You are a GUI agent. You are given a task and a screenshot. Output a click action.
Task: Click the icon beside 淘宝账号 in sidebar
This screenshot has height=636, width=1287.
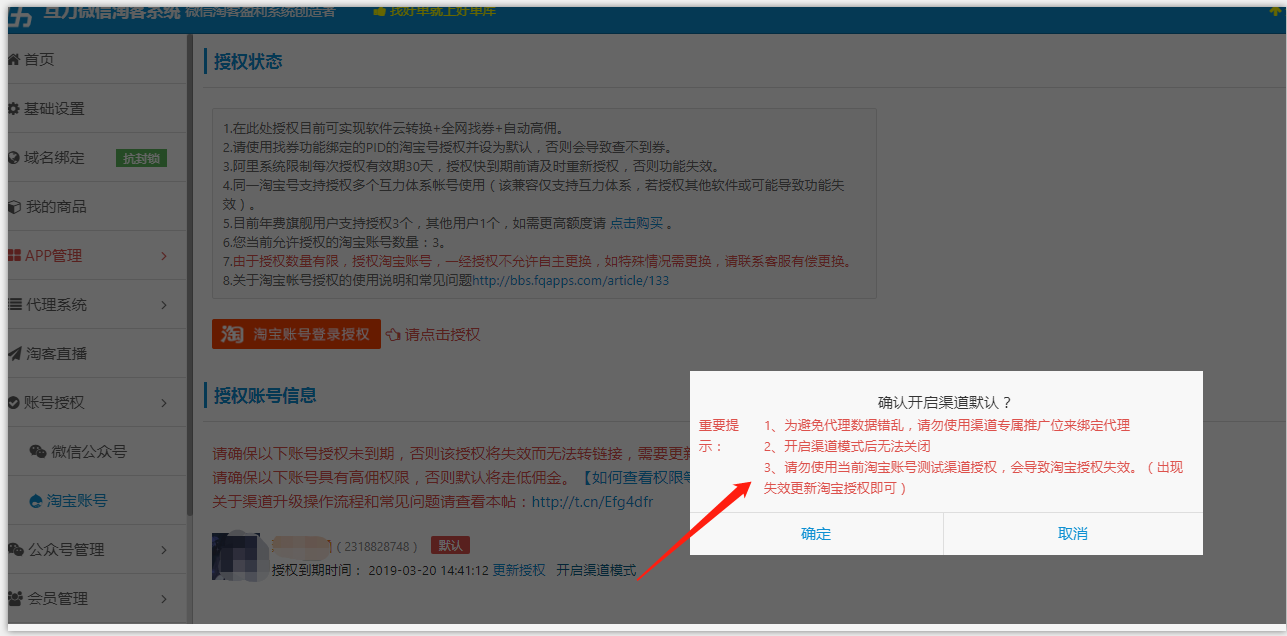click(37, 501)
